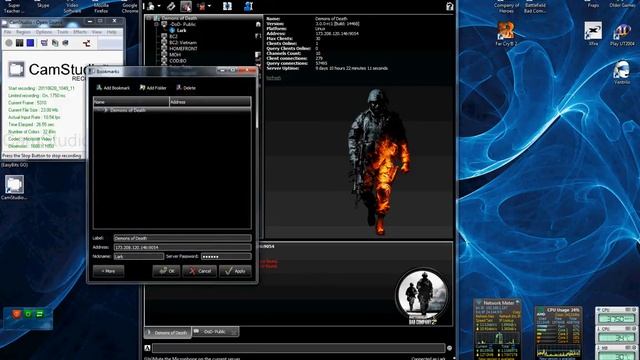Click the channel subscription toolbar icon

227,6
